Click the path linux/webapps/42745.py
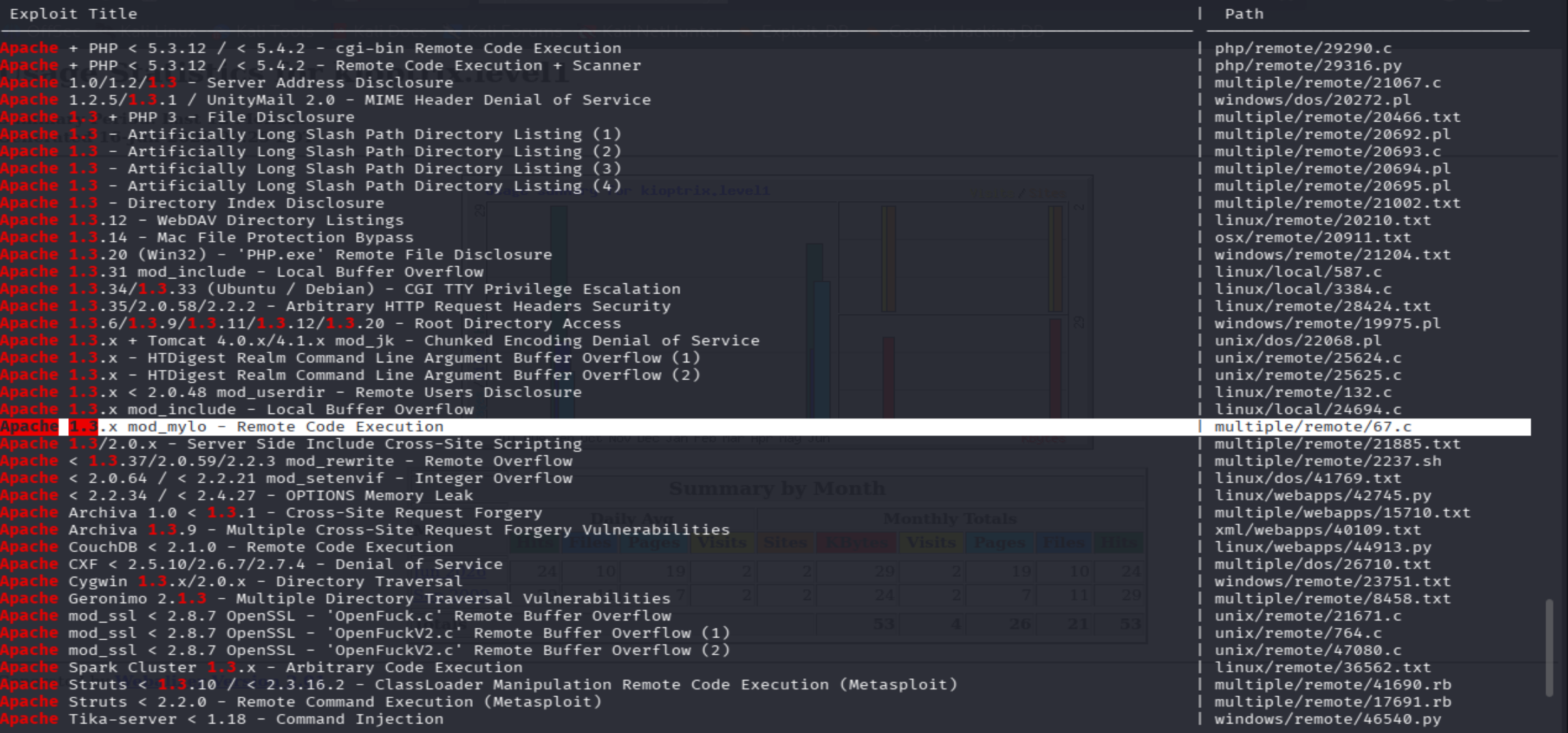The image size is (1568, 733). [1322, 495]
